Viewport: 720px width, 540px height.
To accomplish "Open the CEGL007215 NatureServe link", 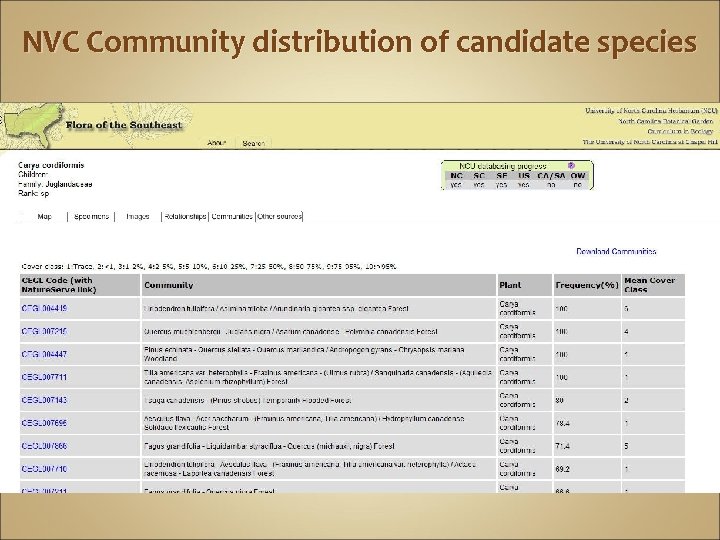I will [x=44, y=331].
